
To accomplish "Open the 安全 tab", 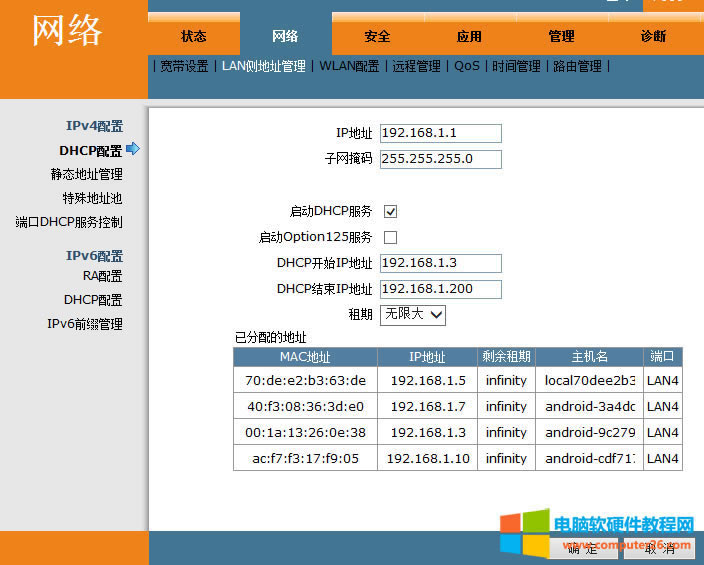I will coord(377,36).
